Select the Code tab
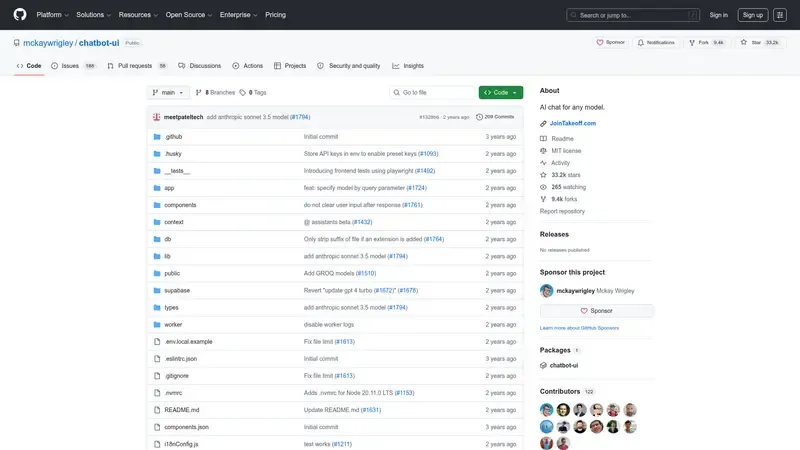This screenshot has width=800, height=450. 29,66
